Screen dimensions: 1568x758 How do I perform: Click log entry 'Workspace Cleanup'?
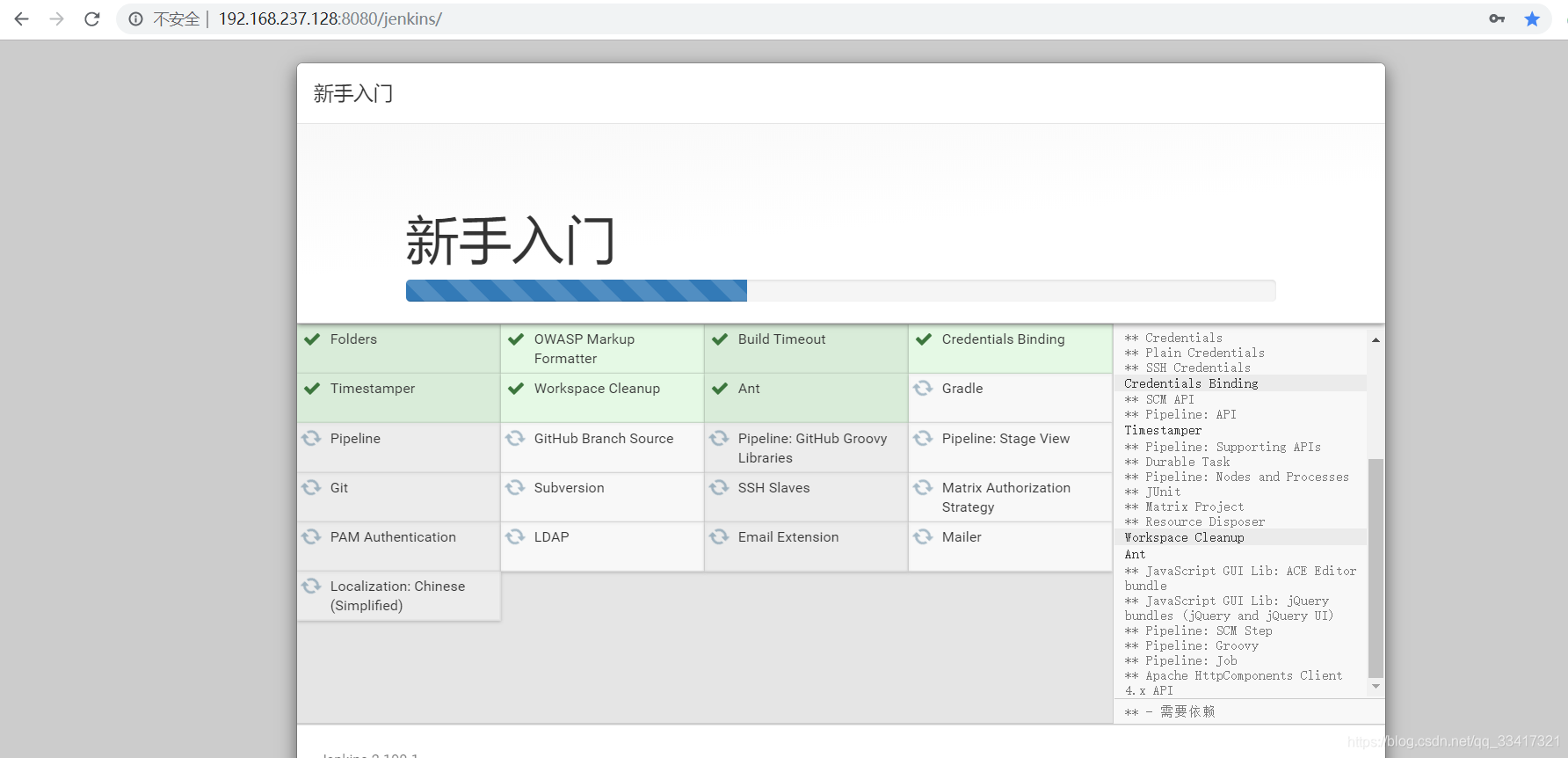point(1184,538)
